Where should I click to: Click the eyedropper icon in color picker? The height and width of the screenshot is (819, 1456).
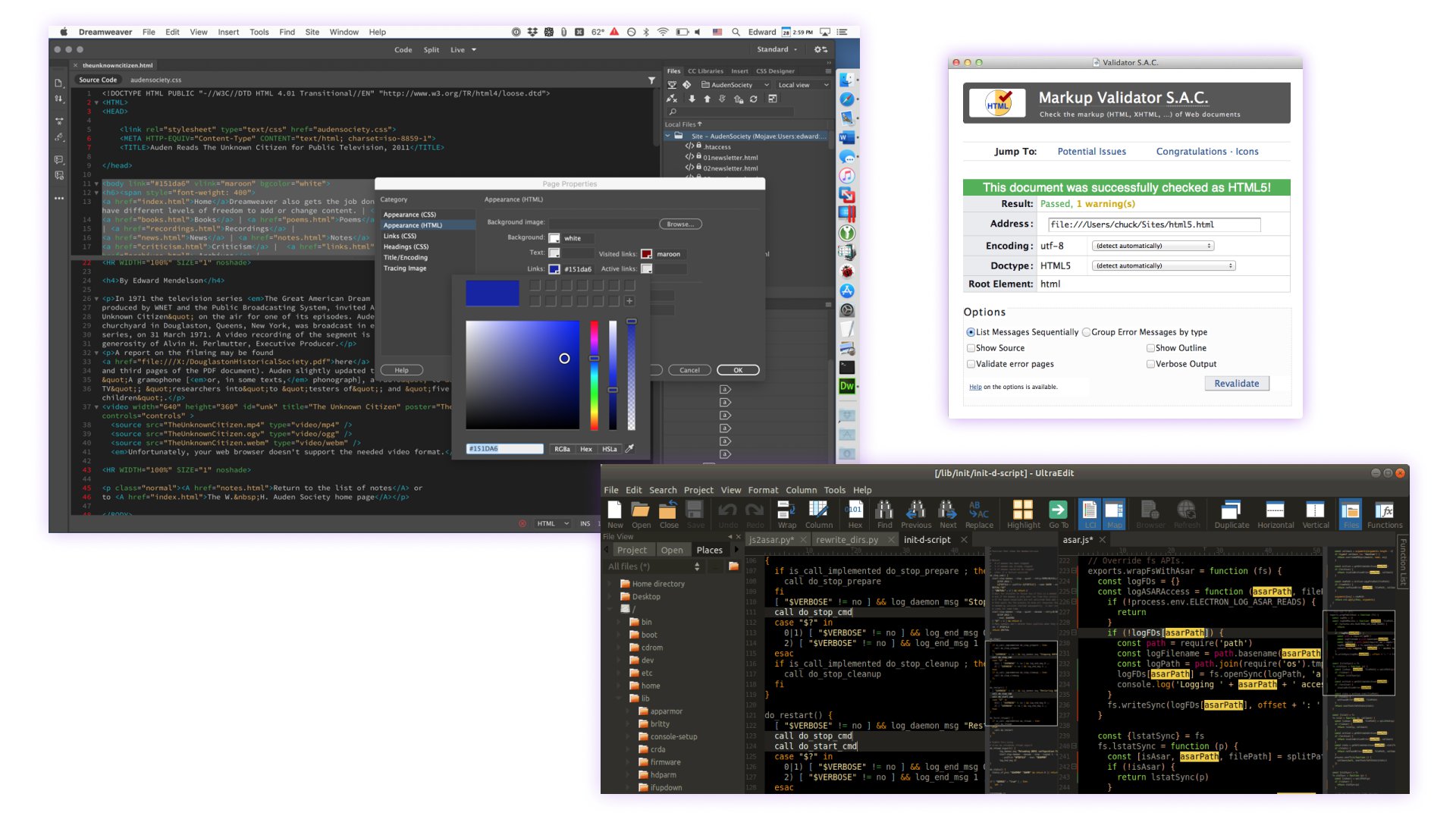(629, 448)
